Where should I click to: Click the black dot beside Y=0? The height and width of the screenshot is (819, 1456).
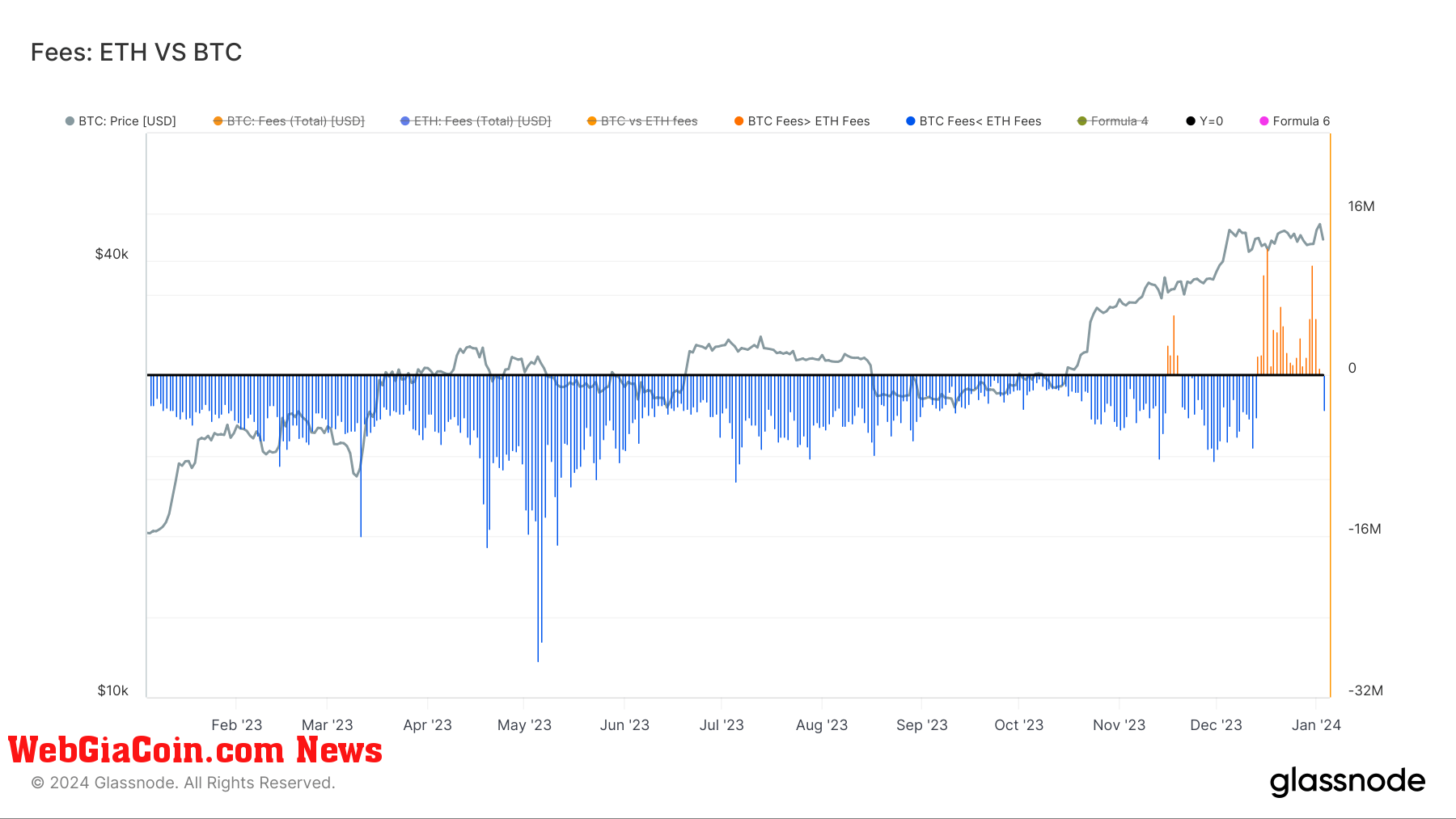click(x=1191, y=121)
